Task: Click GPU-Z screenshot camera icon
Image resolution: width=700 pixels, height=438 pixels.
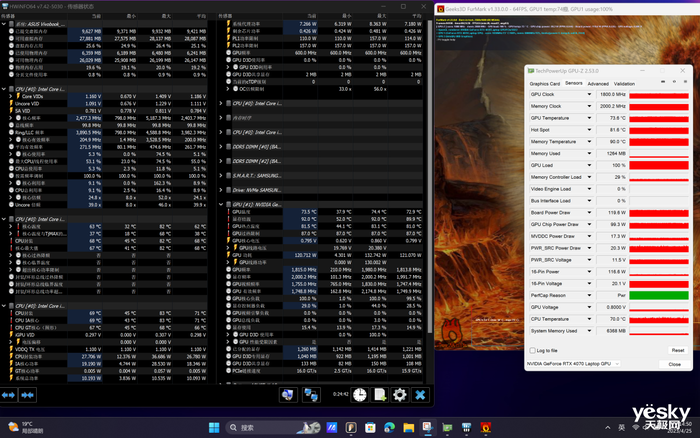Action: tap(663, 82)
